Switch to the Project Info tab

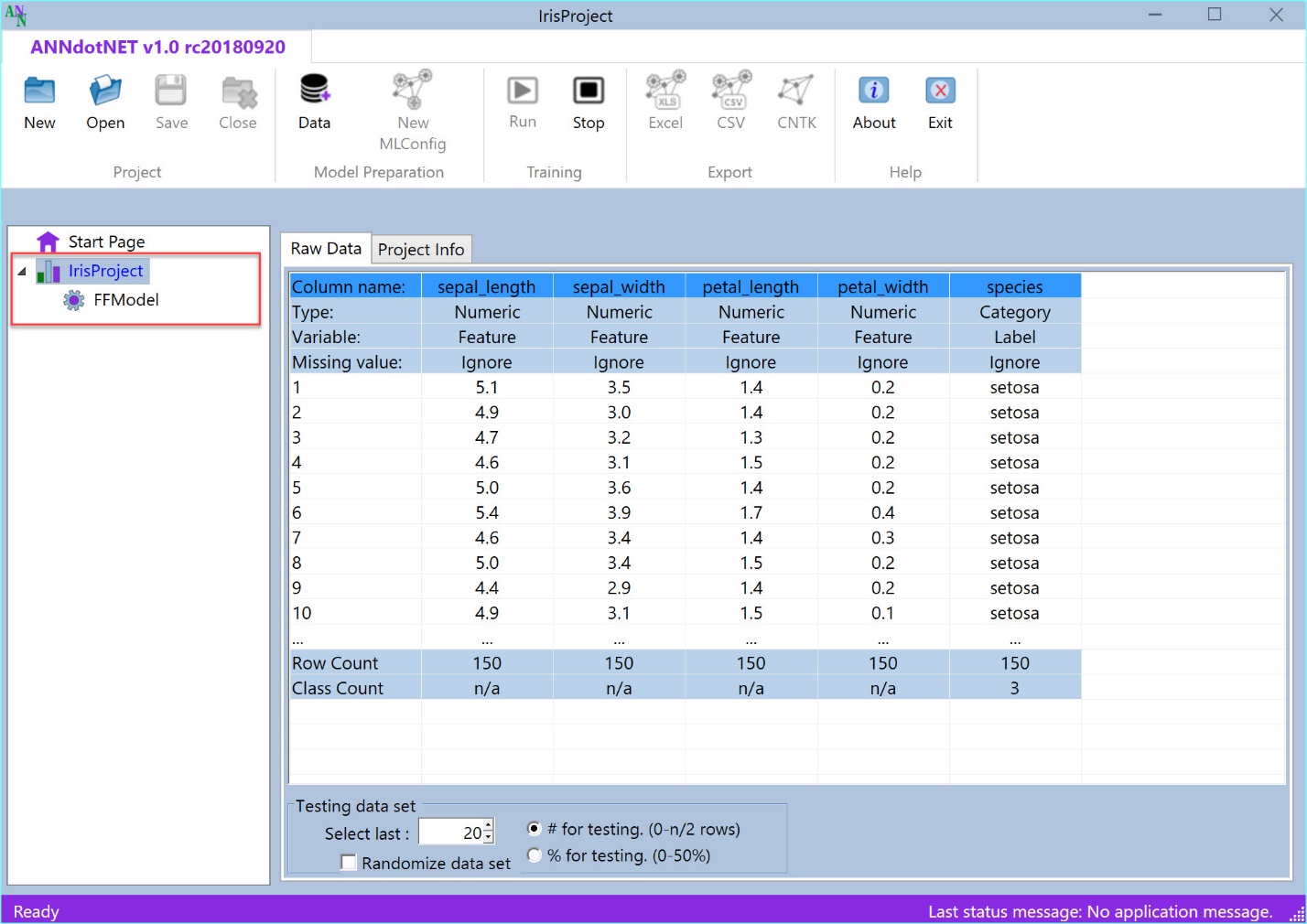421,250
